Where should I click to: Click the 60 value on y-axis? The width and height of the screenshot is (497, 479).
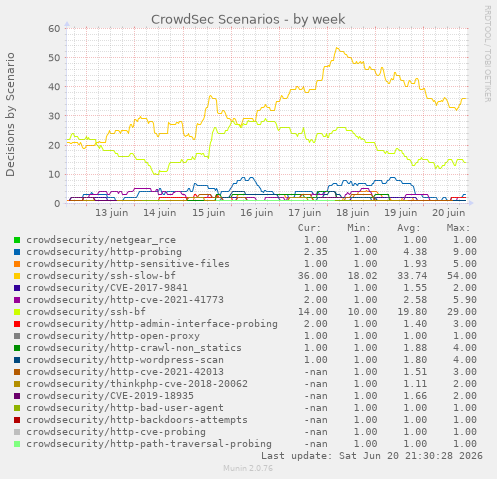(x=54, y=29)
